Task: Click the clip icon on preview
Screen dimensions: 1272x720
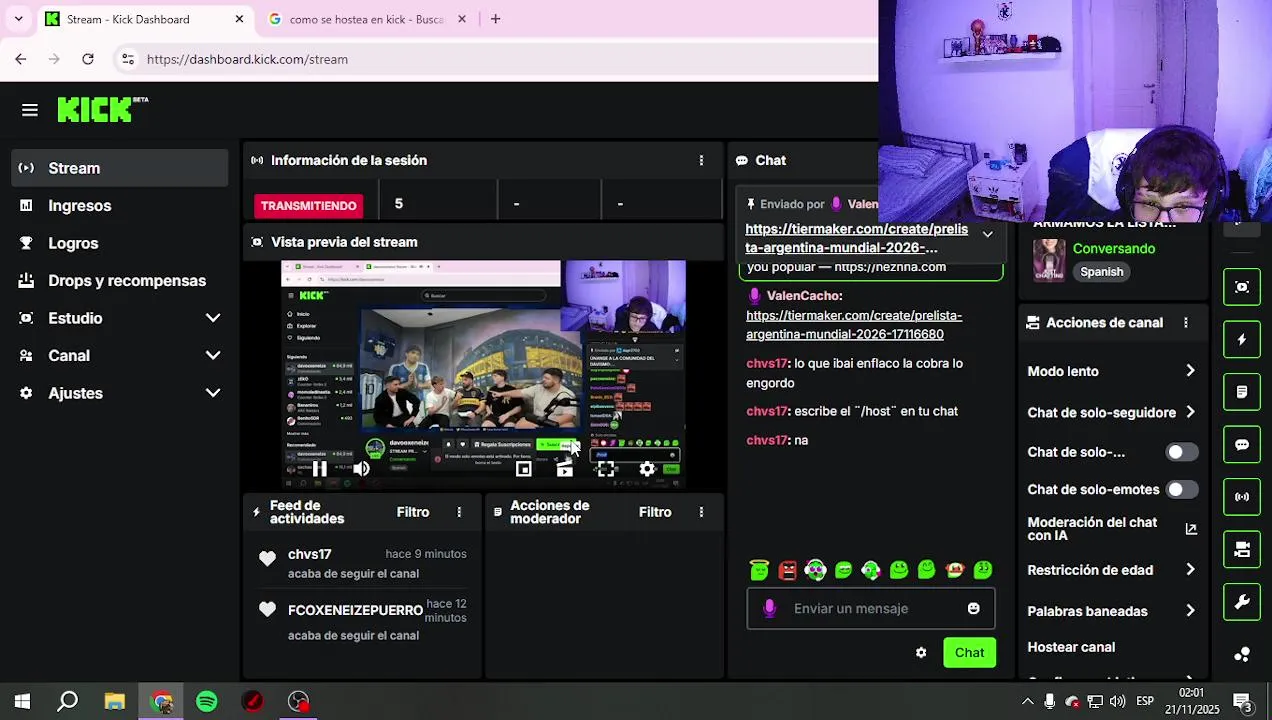Action: (x=565, y=469)
